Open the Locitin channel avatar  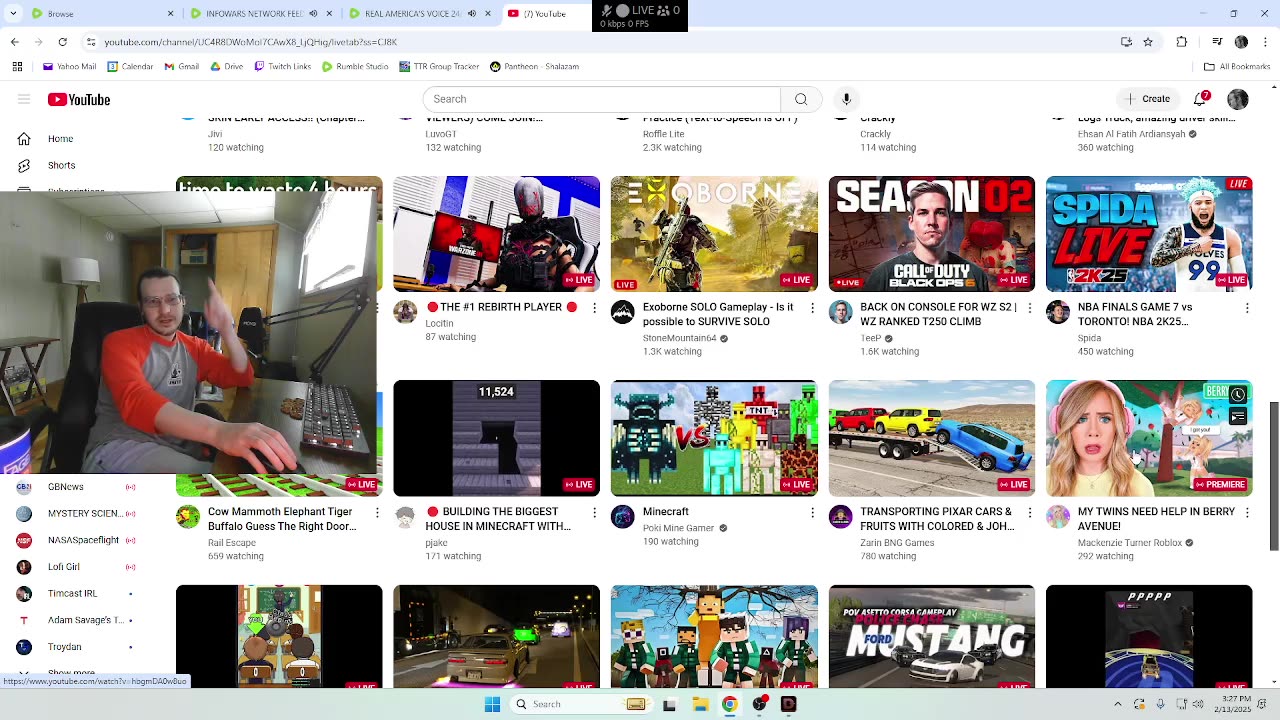tap(405, 312)
